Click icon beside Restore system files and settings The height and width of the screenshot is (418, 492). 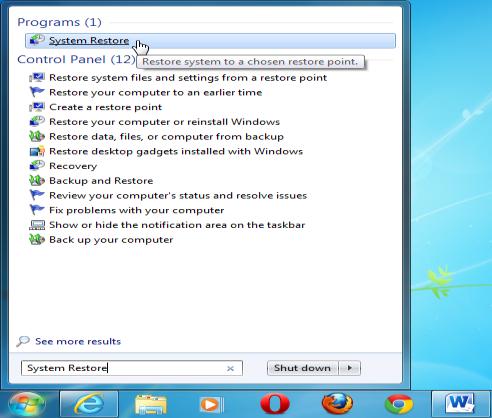pyautogui.click(x=37, y=77)
